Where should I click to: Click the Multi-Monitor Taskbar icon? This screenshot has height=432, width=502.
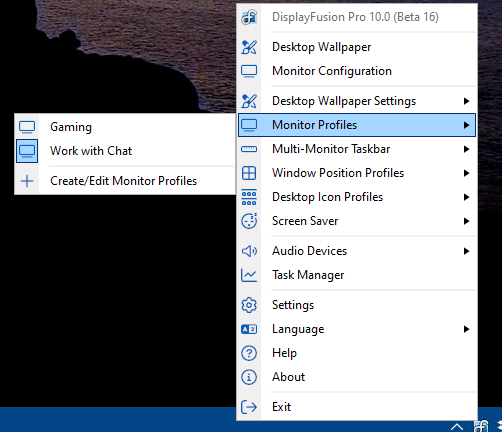[249, 149]
